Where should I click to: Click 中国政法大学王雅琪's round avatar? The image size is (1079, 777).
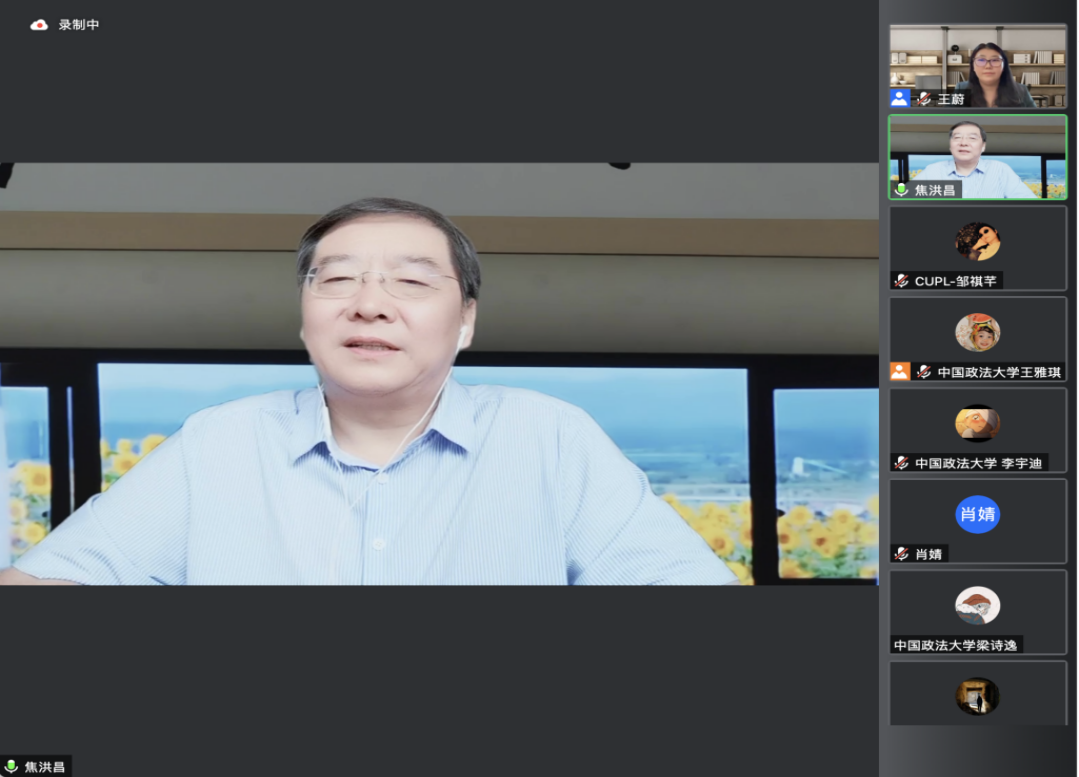pos(977,332)
